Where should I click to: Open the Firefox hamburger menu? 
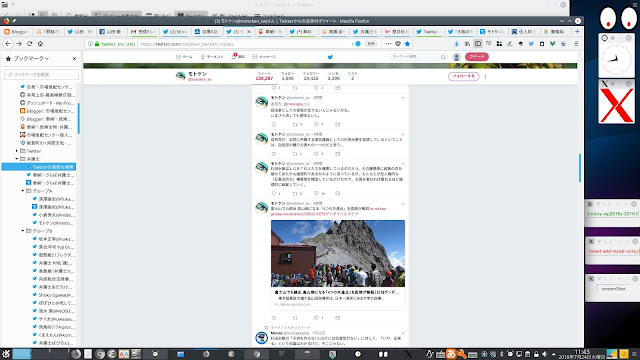[576, 44]
